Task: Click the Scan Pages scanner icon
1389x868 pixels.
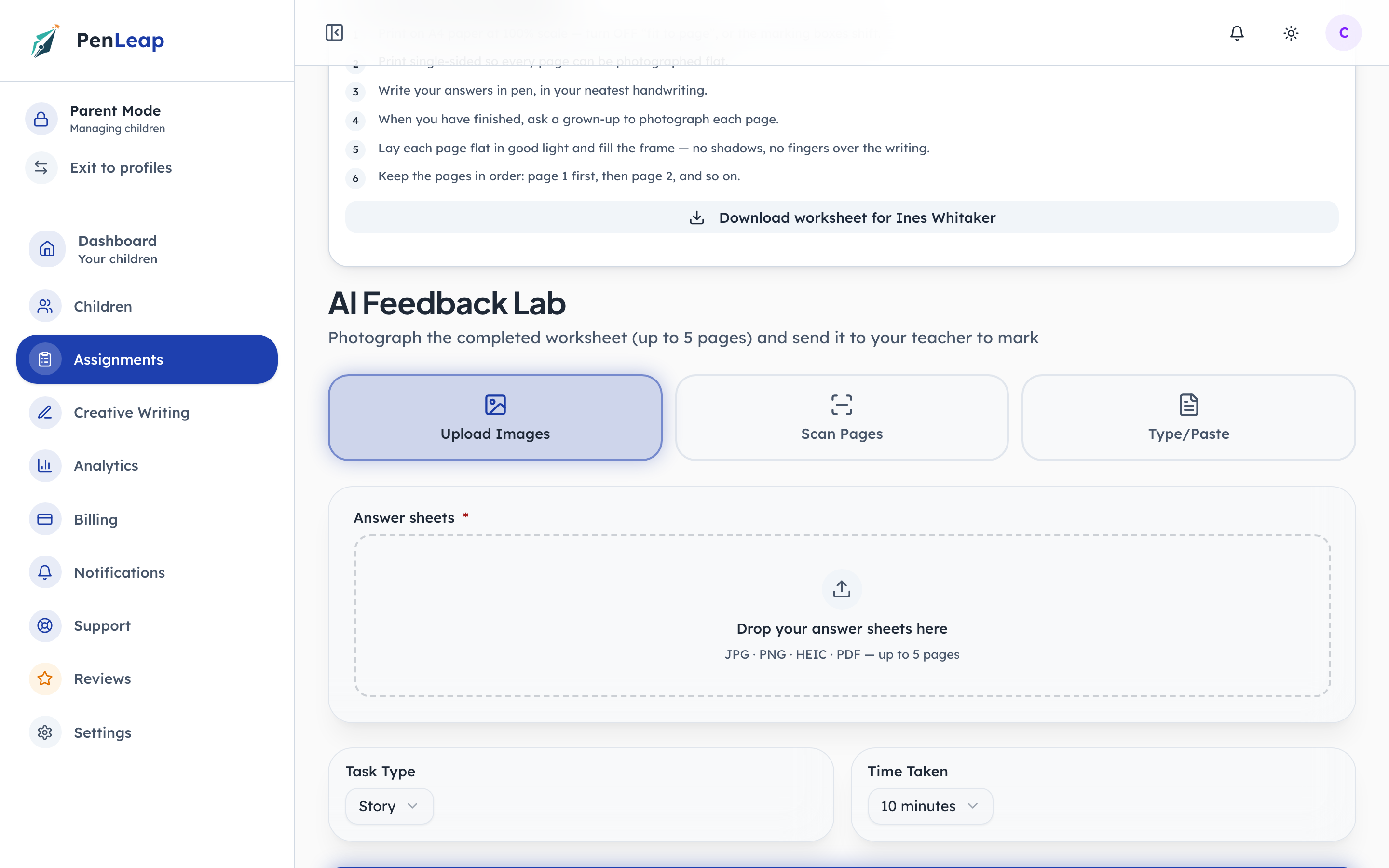Action: (842, 405)
